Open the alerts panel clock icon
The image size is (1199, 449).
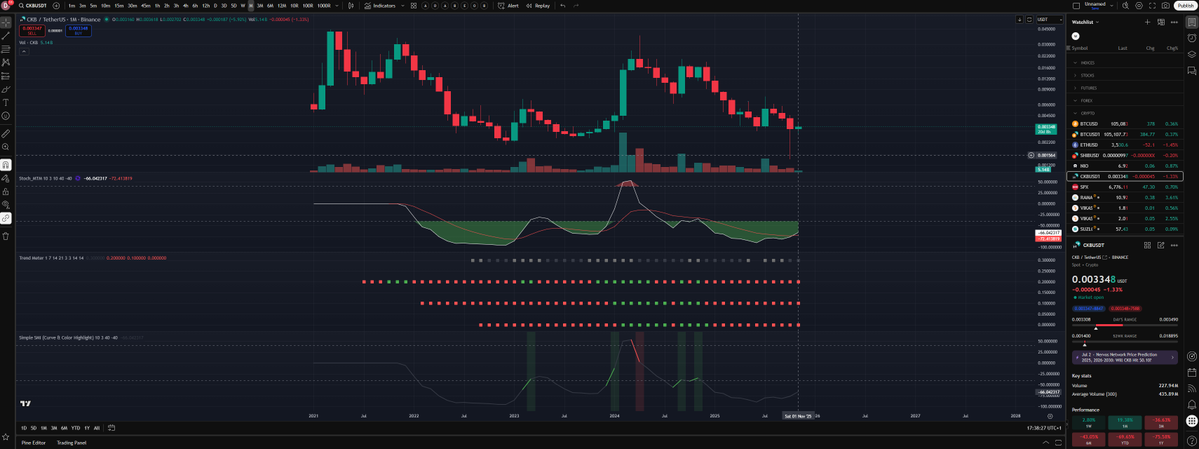pyautogui.click(x=1191, y=37)
